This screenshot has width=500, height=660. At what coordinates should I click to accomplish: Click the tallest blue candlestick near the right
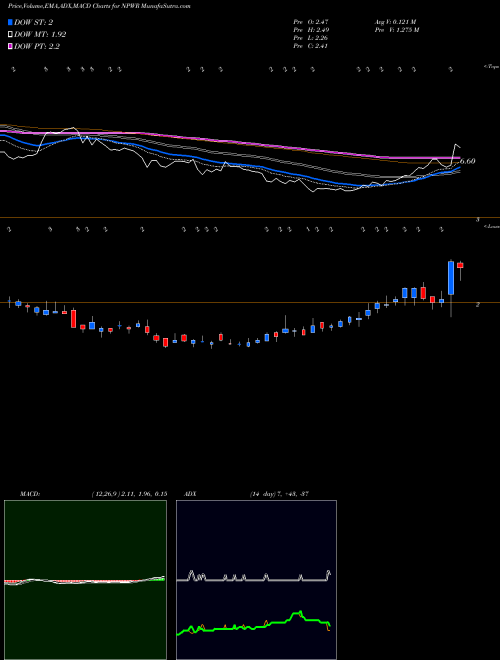[451, 278]
